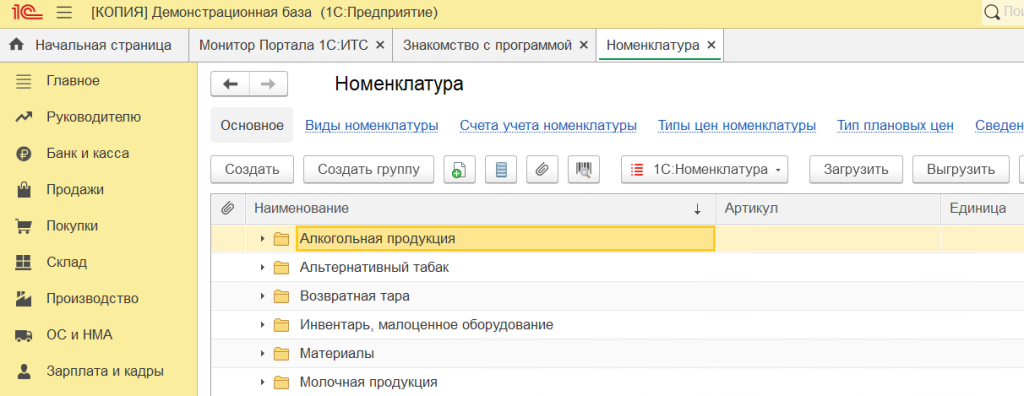Click the Создать группу button
The height and width of the screenshot is (396, 1024).
pos(368,170)
